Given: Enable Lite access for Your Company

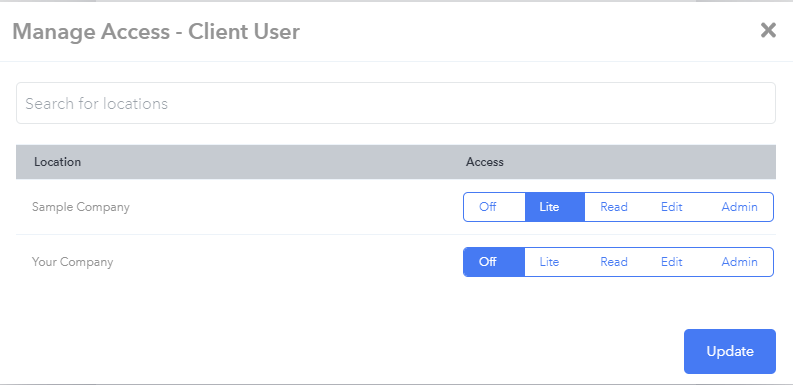Looking at the screenshot, I should coord(549,262).
